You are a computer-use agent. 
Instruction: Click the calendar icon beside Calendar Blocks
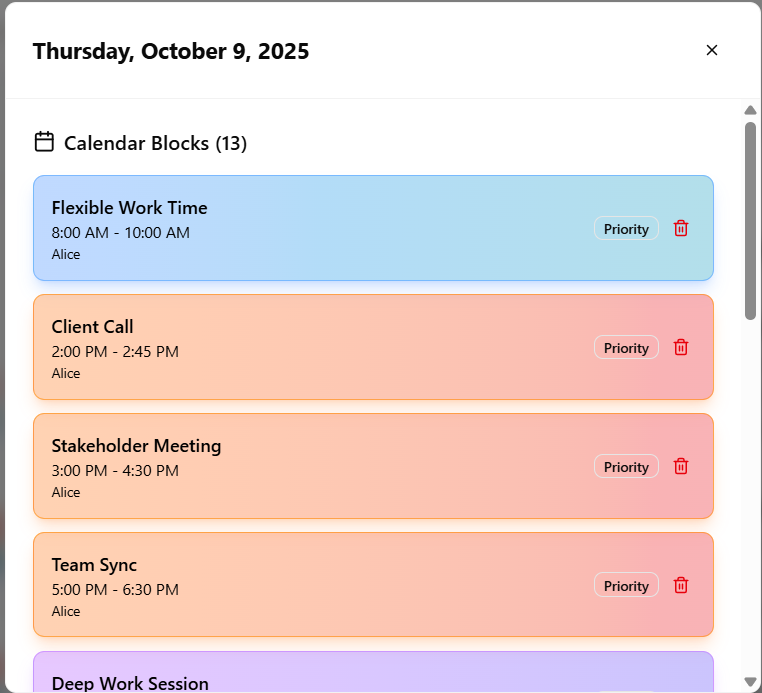[x=44, y=142]
